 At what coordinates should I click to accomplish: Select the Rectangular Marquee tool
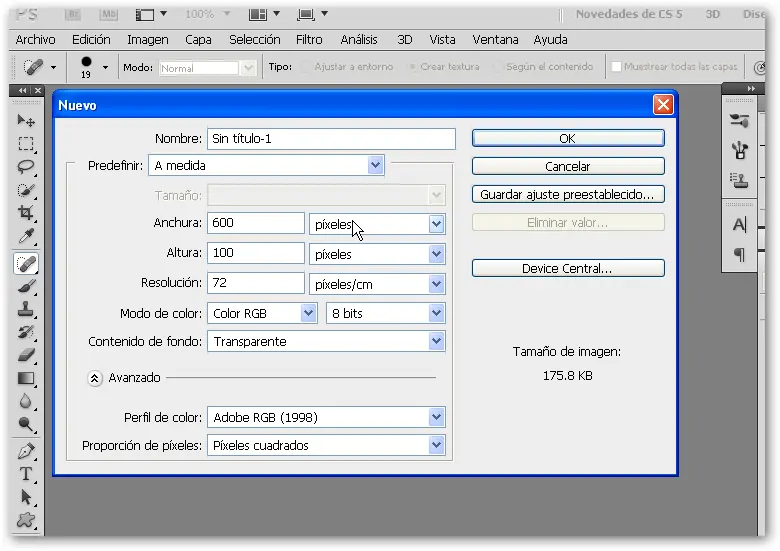coord(26,144)
